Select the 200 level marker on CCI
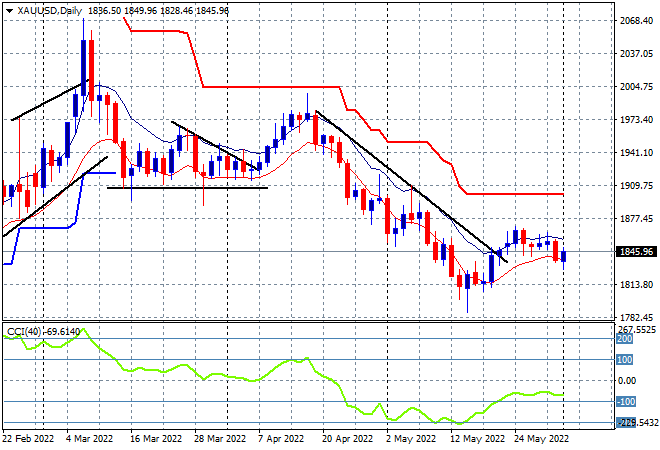This screenshot has width=660, height=450. [625, 339]
